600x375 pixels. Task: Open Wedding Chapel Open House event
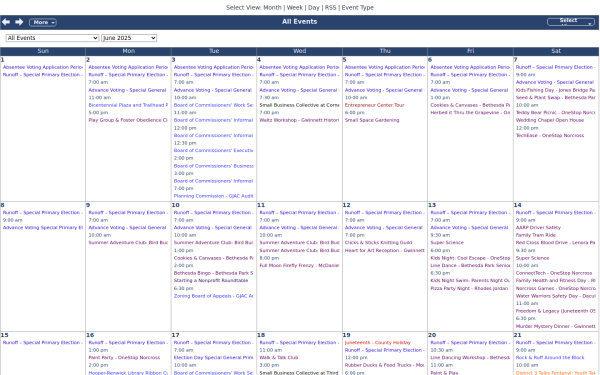pyautogui.click(x=549, y=120)
